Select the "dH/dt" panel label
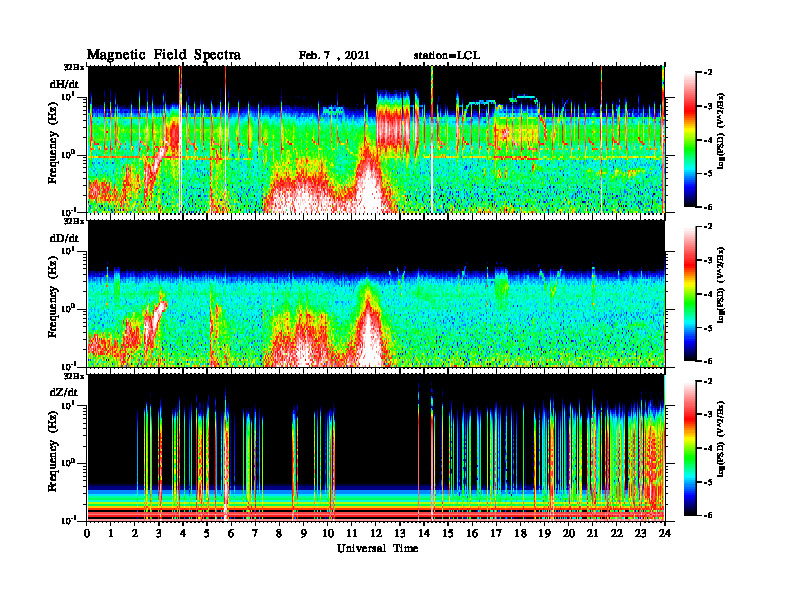792x612 pixels. coord(64,84)
